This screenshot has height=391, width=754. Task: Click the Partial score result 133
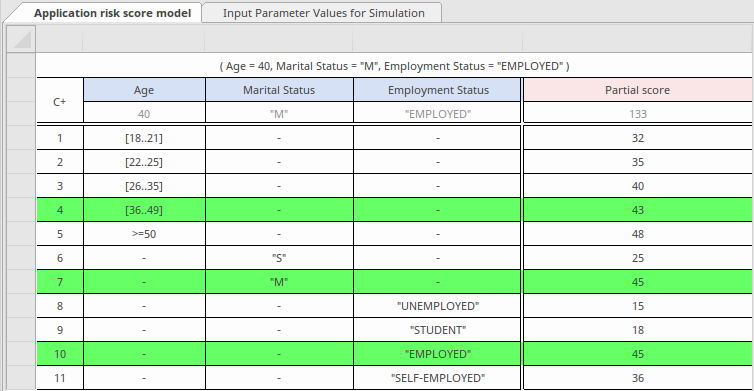pos(638,114)
